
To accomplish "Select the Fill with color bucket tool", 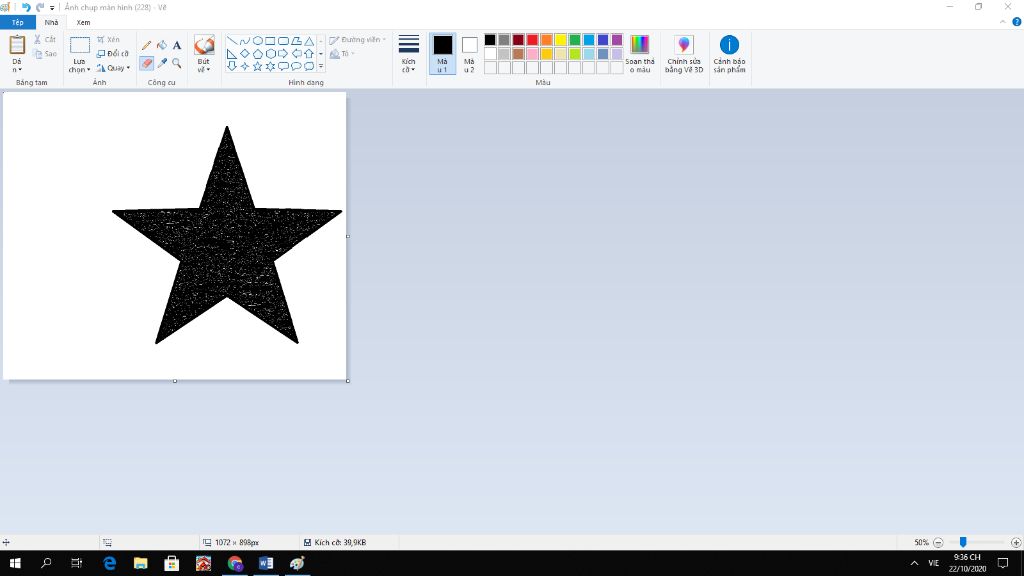I will [x=161, y=45].
